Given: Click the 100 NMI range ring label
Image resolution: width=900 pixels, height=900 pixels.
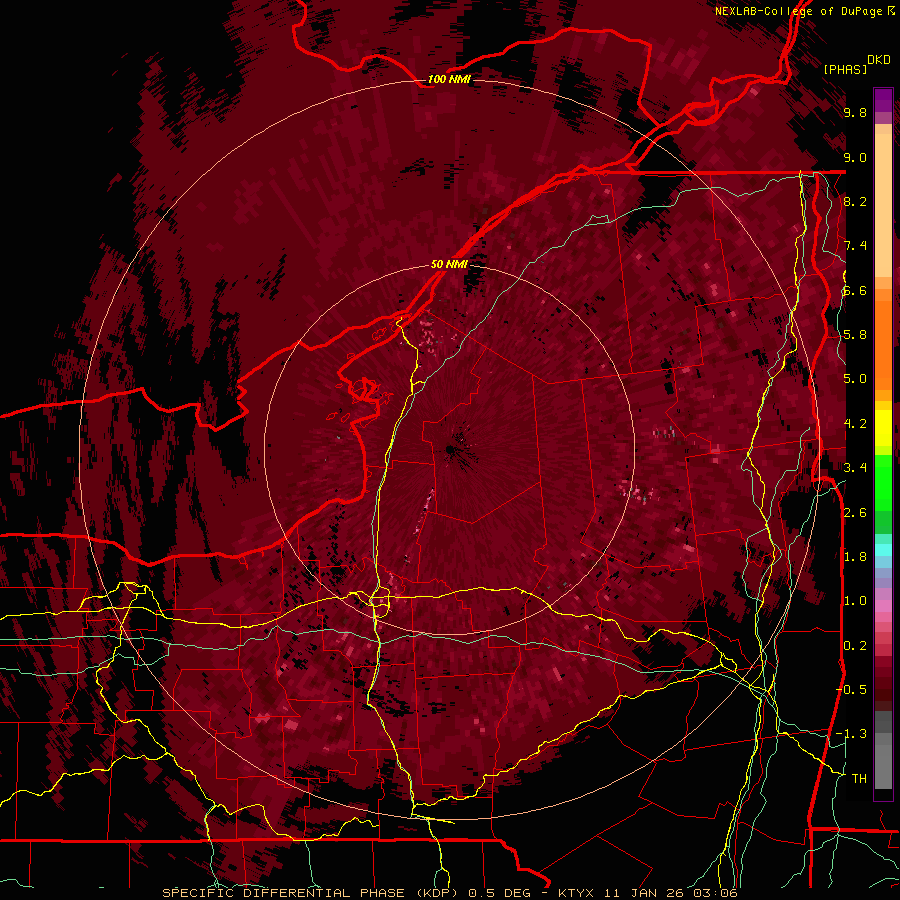Looking at the screenshot, I should coord(449,79).
